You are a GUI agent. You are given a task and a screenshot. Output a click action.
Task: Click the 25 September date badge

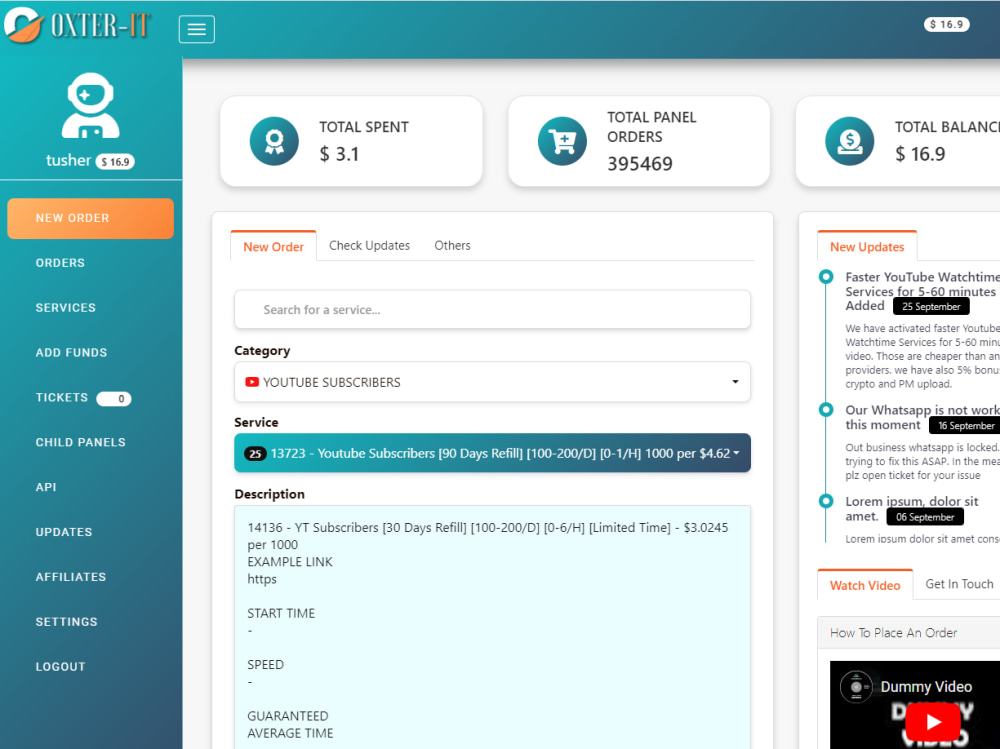point(930,306)
